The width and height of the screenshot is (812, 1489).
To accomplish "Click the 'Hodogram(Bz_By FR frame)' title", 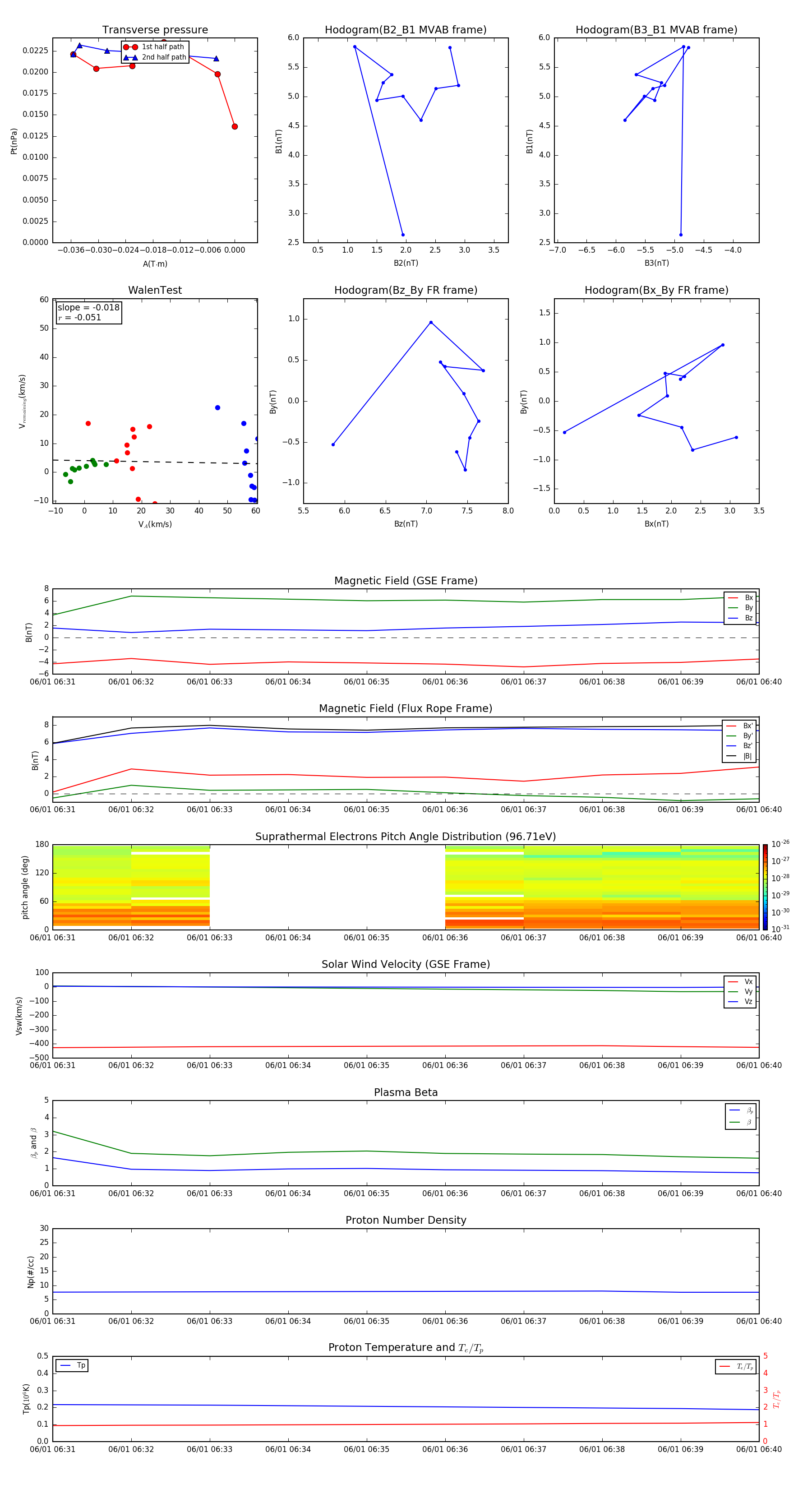I will (406, 290).
